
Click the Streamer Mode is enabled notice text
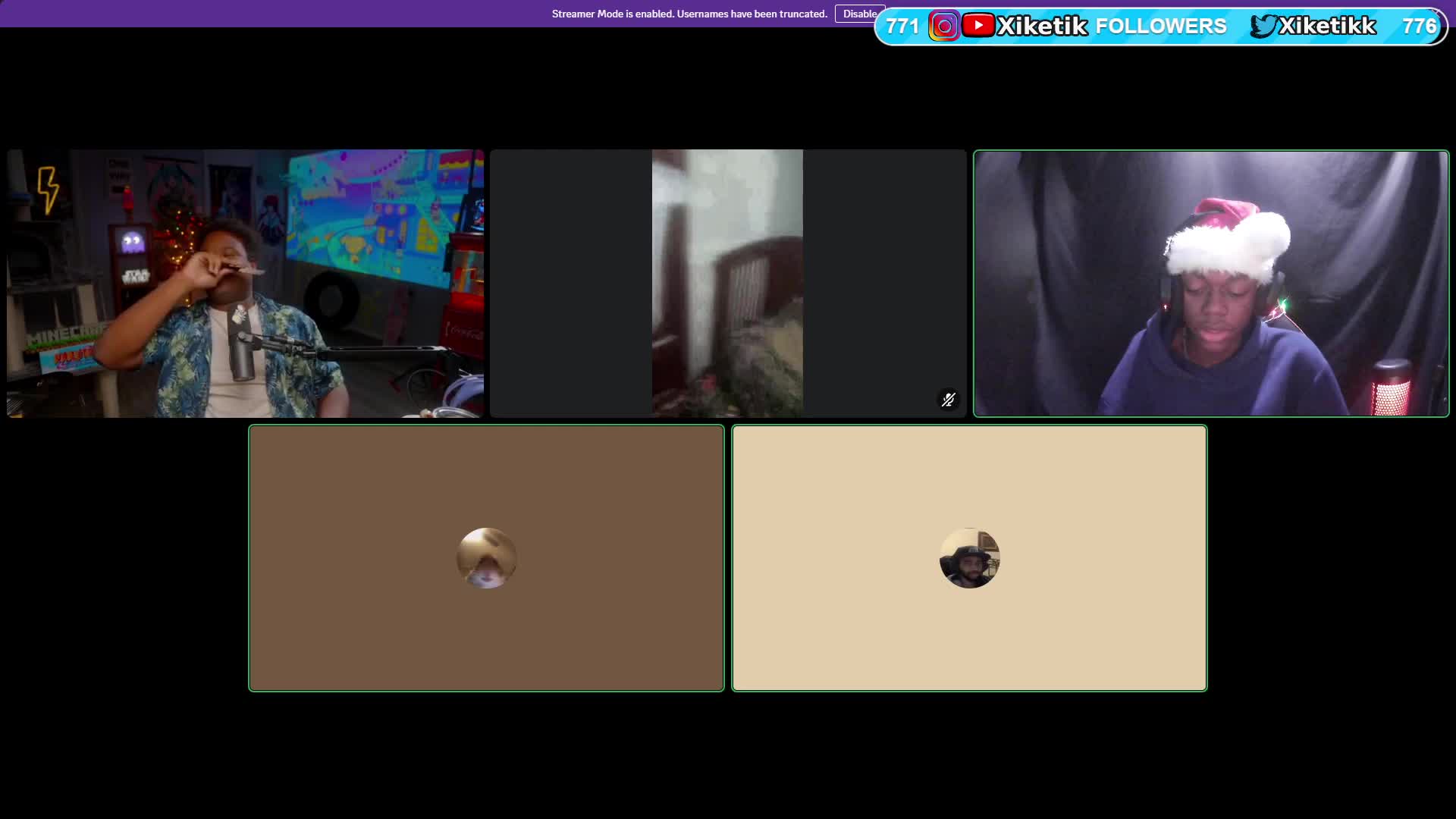coord(689,14)
